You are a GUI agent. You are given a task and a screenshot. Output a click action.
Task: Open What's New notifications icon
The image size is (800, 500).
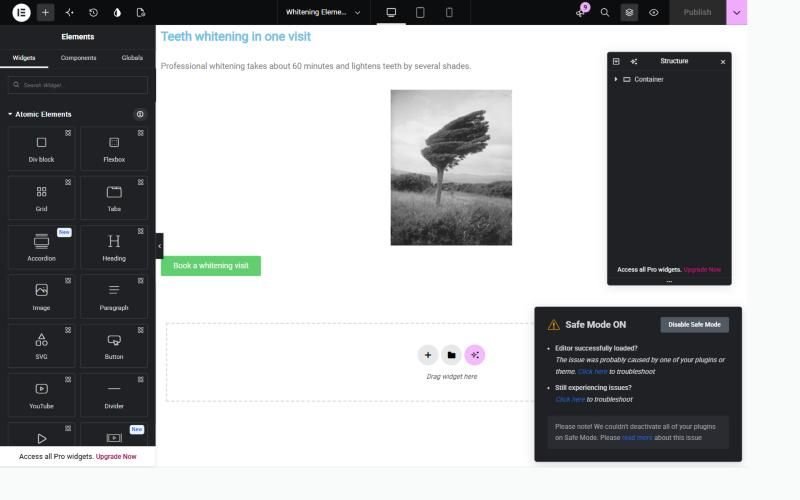pos(581,12)
